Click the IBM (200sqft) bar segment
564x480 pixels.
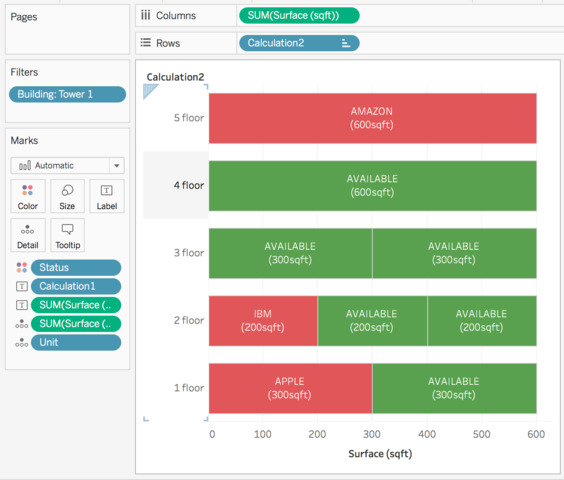pos(263,321)
